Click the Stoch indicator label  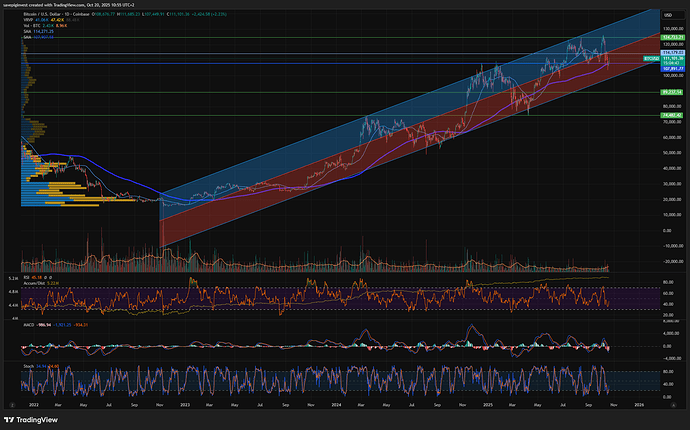tap(25, 367)
